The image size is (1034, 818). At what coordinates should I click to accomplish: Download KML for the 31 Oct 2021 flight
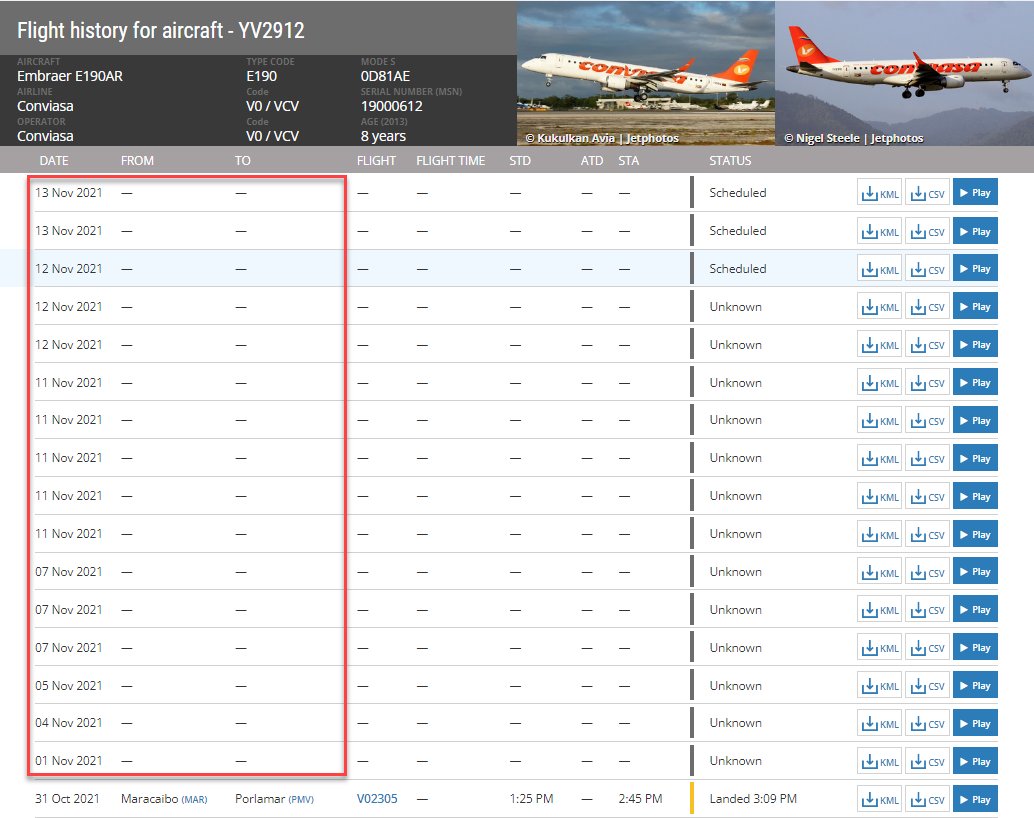pos(879,800)
